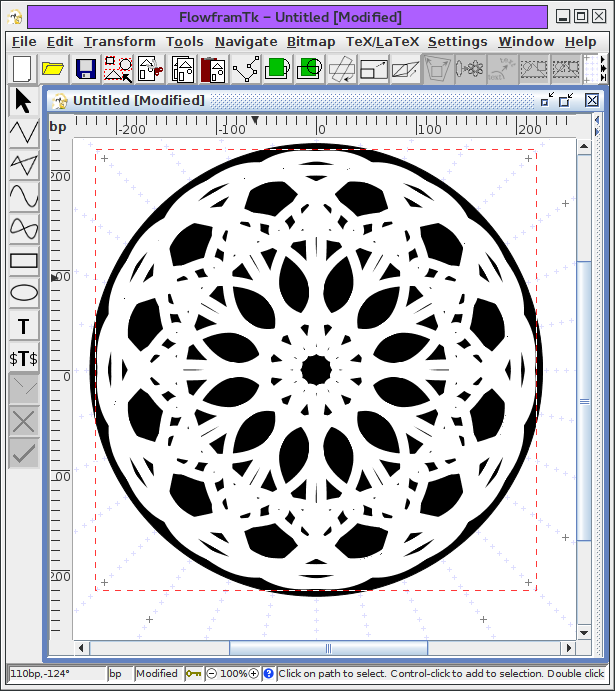615x691 pixels.
Task: Click the vertical scrollbar down arrow
Action: 584,632
